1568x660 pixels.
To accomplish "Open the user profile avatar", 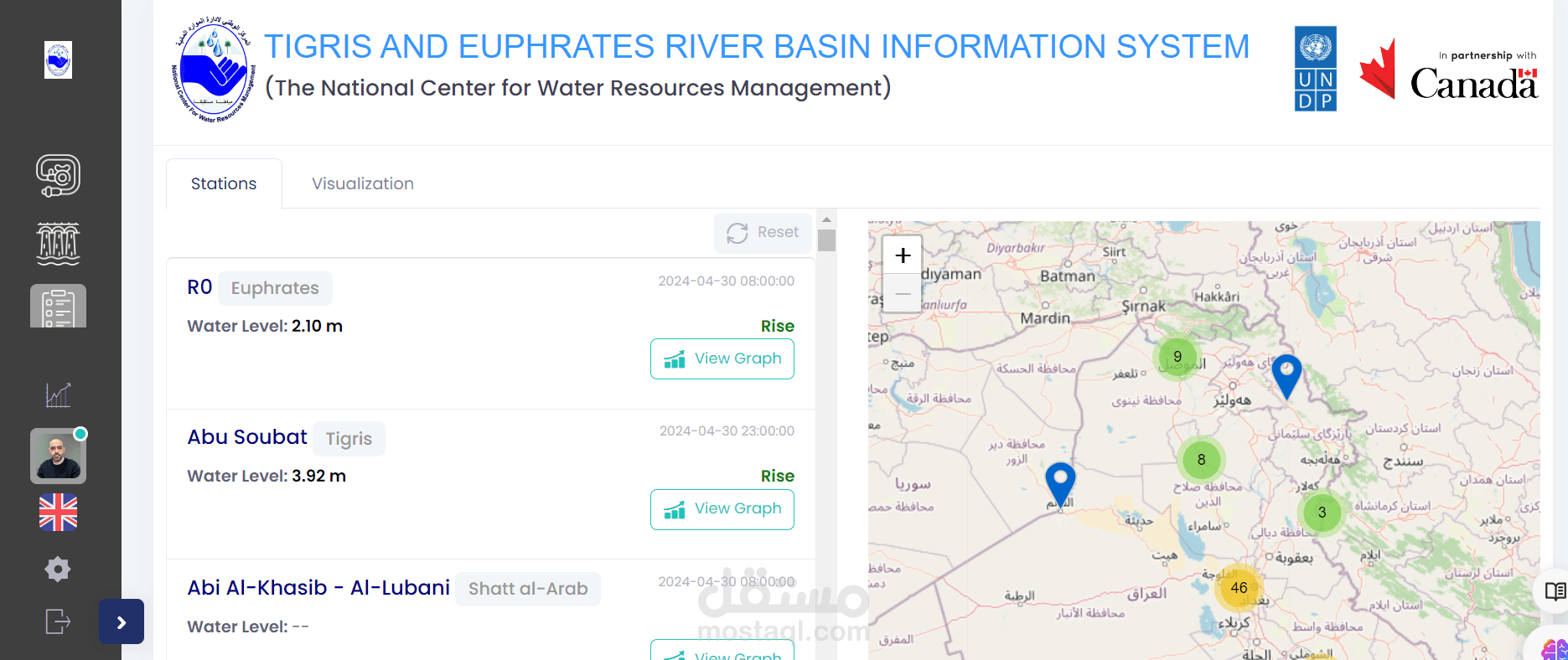I will pos(58,456).
